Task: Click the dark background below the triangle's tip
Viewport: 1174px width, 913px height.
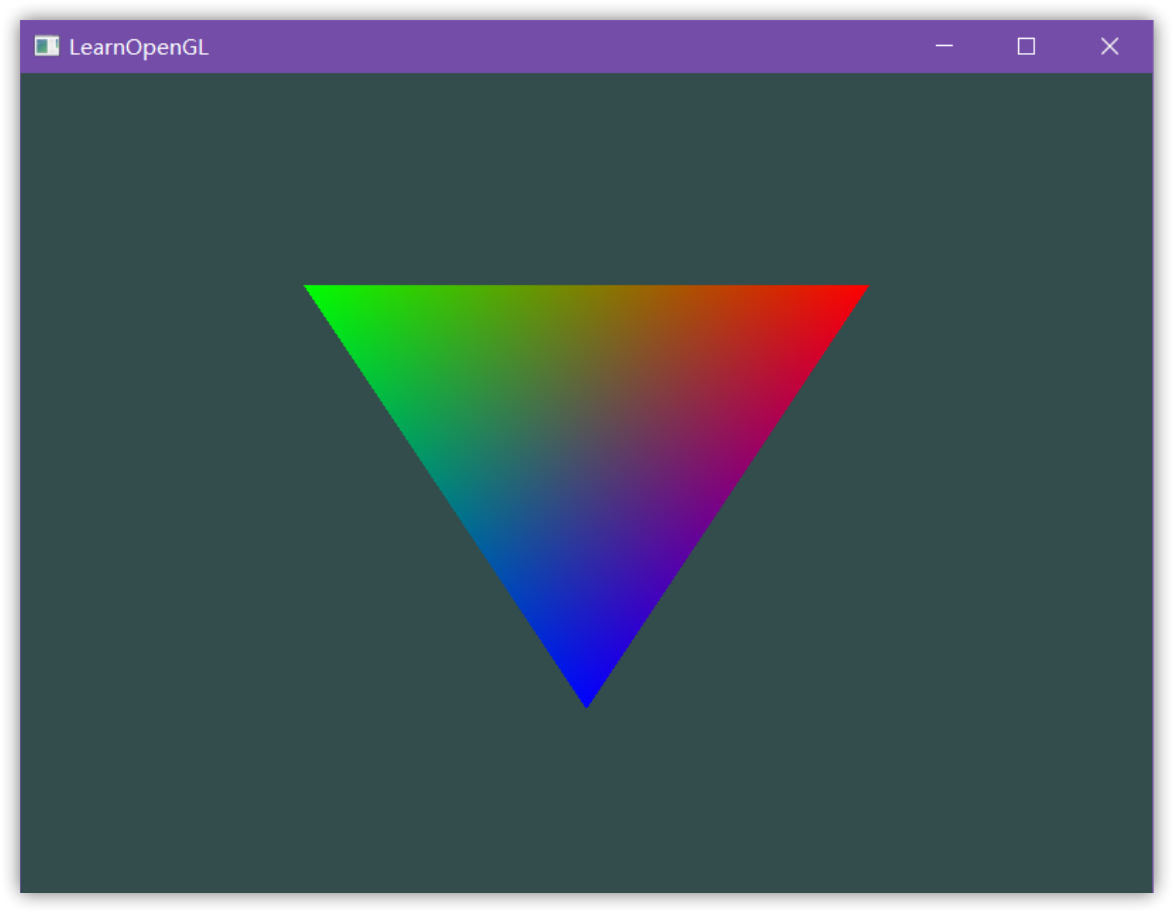Action: (x=587, y=800)
